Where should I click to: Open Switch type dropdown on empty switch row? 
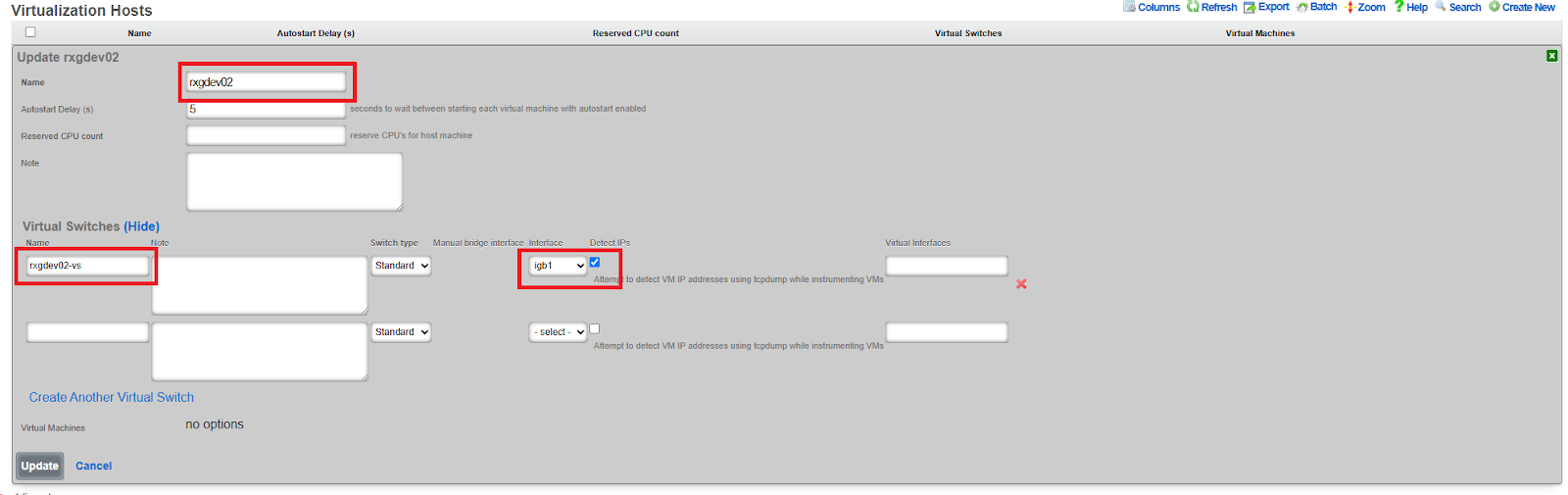(x=401, y=332)
